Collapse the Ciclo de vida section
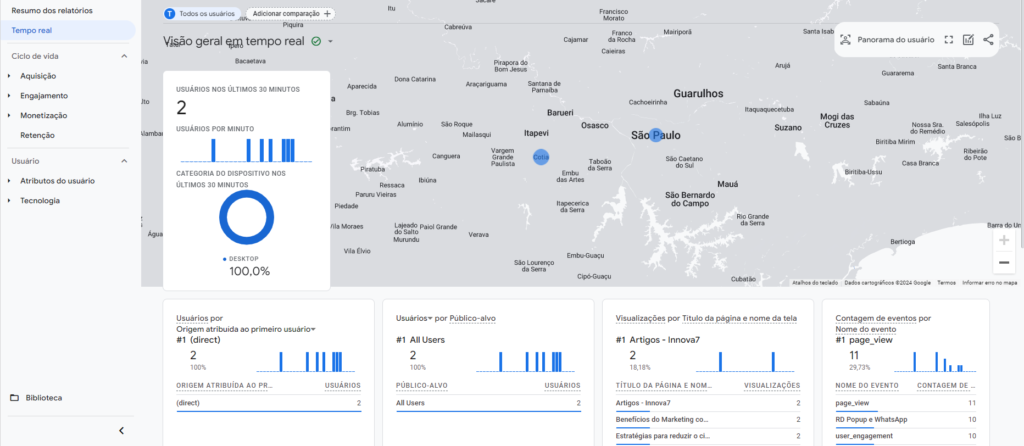The width and height of the screenshot is (1024, 446). [124, 56]
